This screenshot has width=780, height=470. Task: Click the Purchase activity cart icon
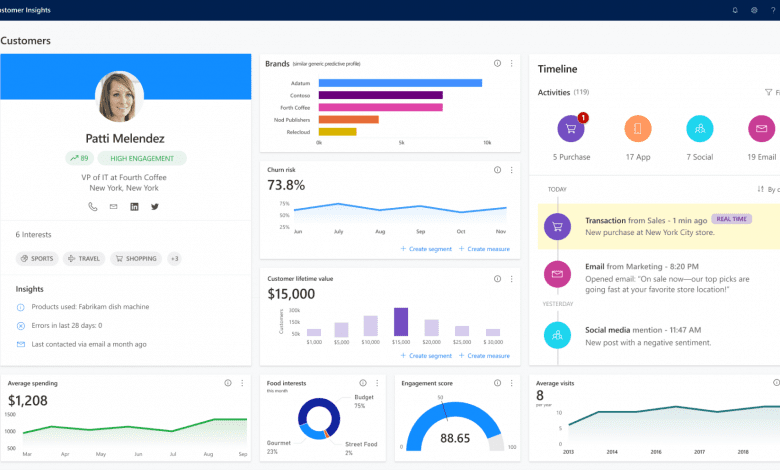[571, 129]
